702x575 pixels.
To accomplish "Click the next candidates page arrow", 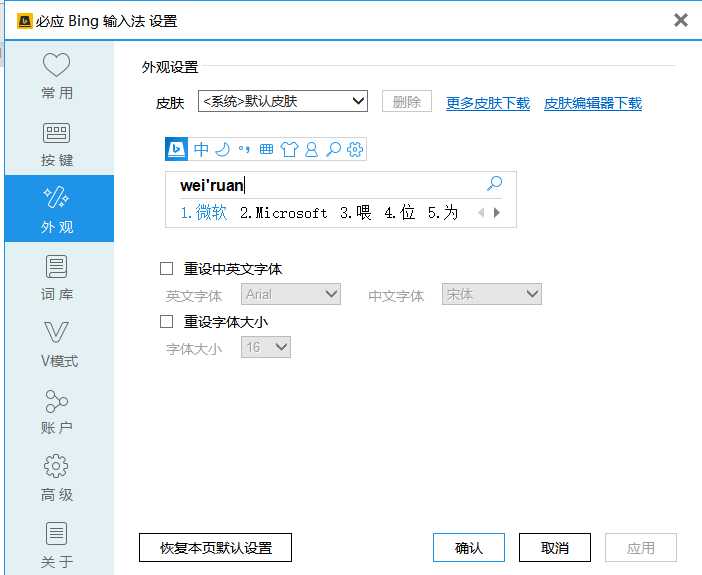I will 497,213.
